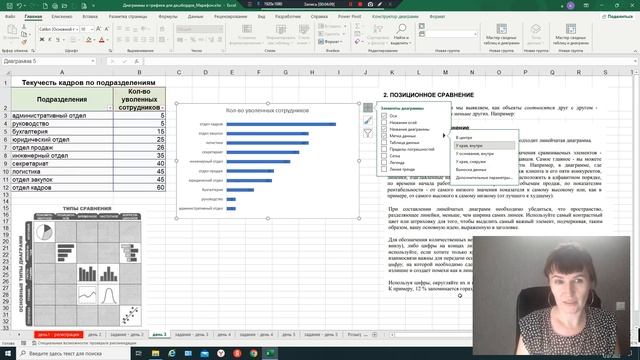Image resolution: width=640 pixels, height=360 pixels.
Task: Click the font color red A swatch
Action: click(102, 40)
